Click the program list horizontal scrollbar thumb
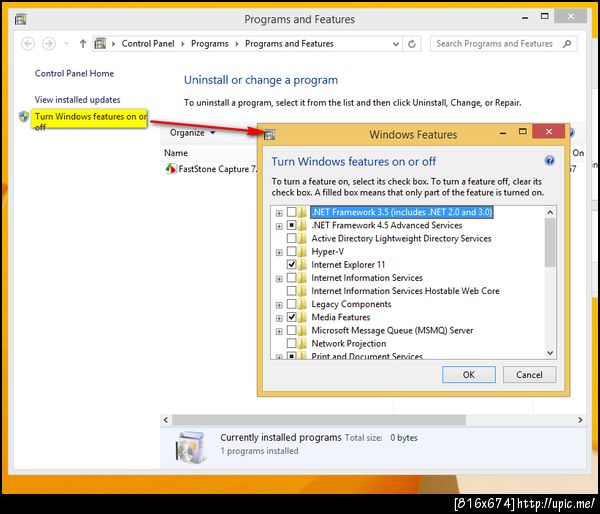Image resolution: width=600 pixels, height=514 pixels. (319, 420)
